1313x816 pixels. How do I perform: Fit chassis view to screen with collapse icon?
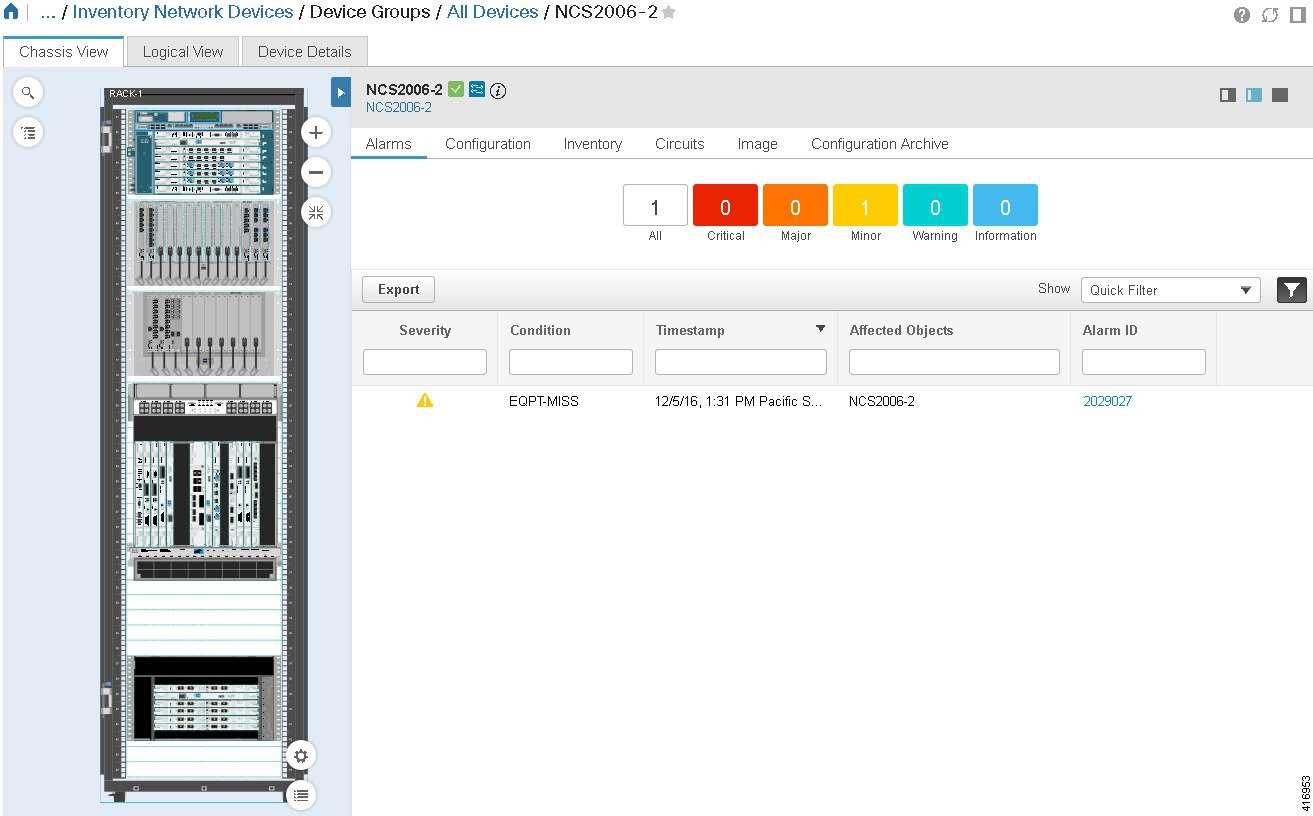[x=315, y=212]
